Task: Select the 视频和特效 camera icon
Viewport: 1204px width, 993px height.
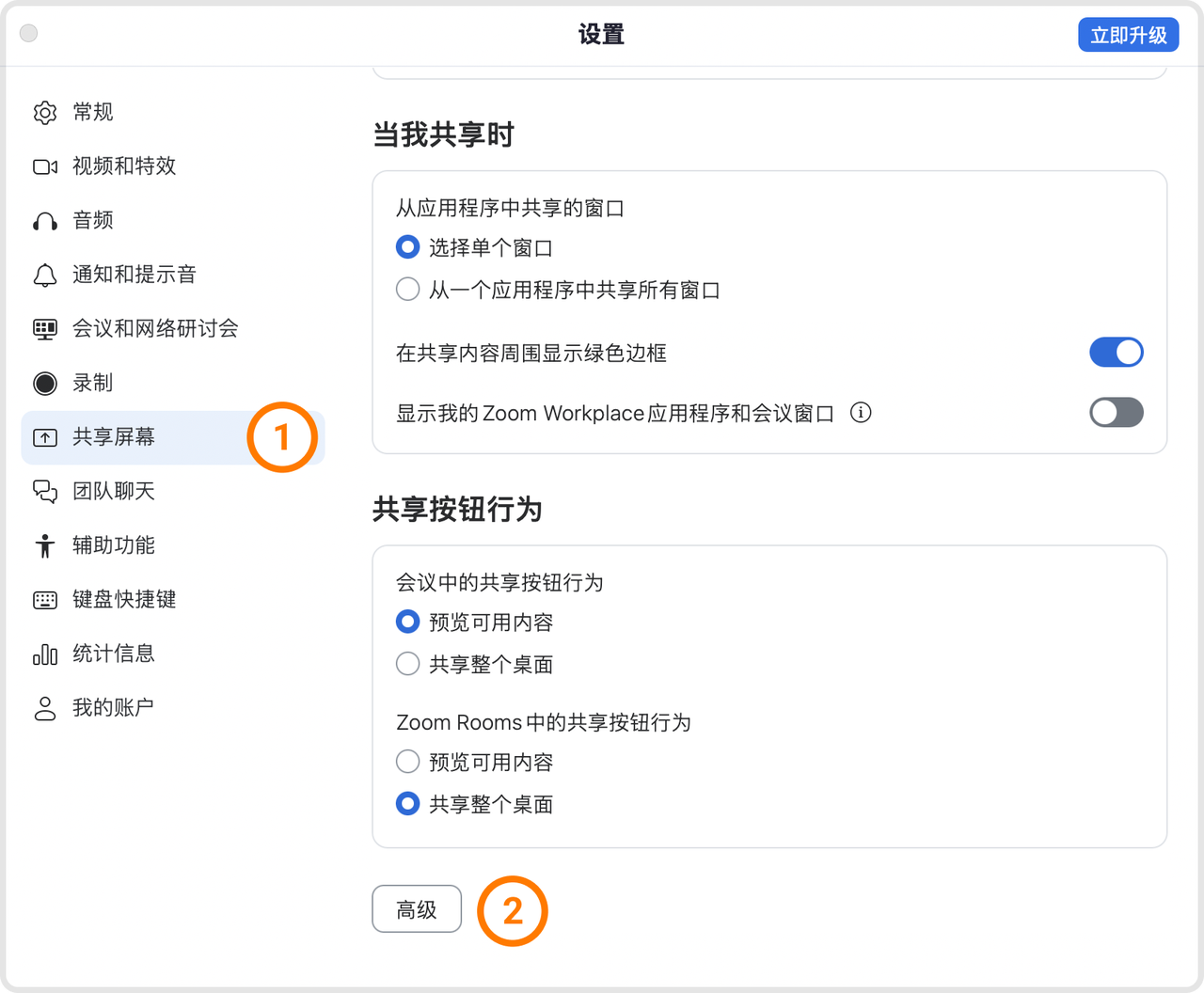Action: pos(44,166)
